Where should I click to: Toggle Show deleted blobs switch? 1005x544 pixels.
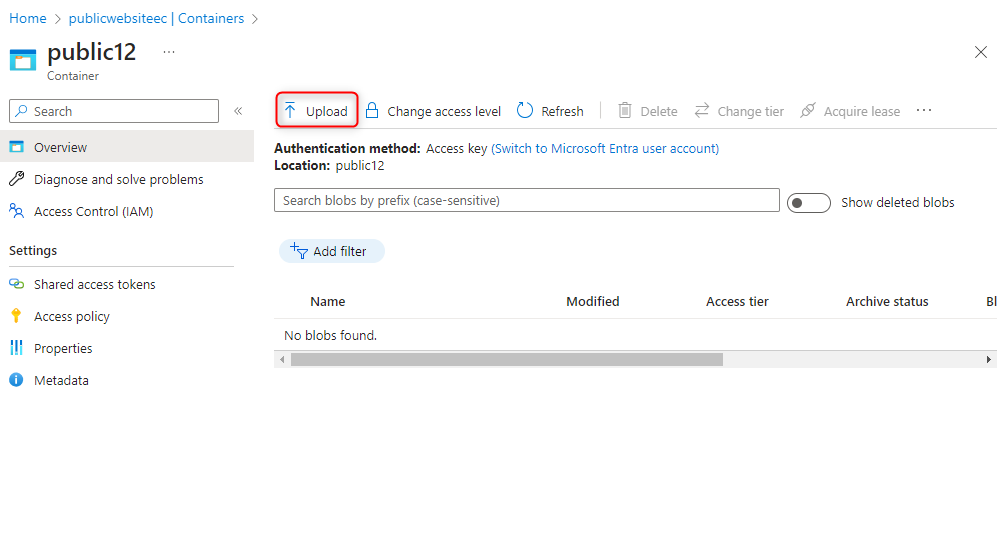pyautogui.click(x=808, y=203)
